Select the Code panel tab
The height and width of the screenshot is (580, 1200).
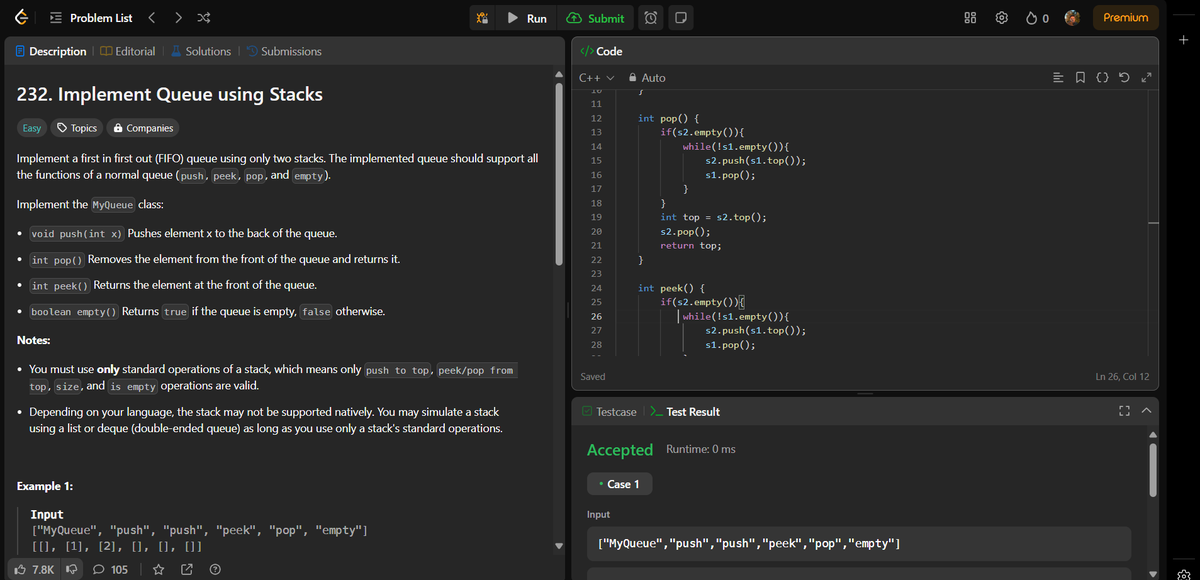(602, 51)
